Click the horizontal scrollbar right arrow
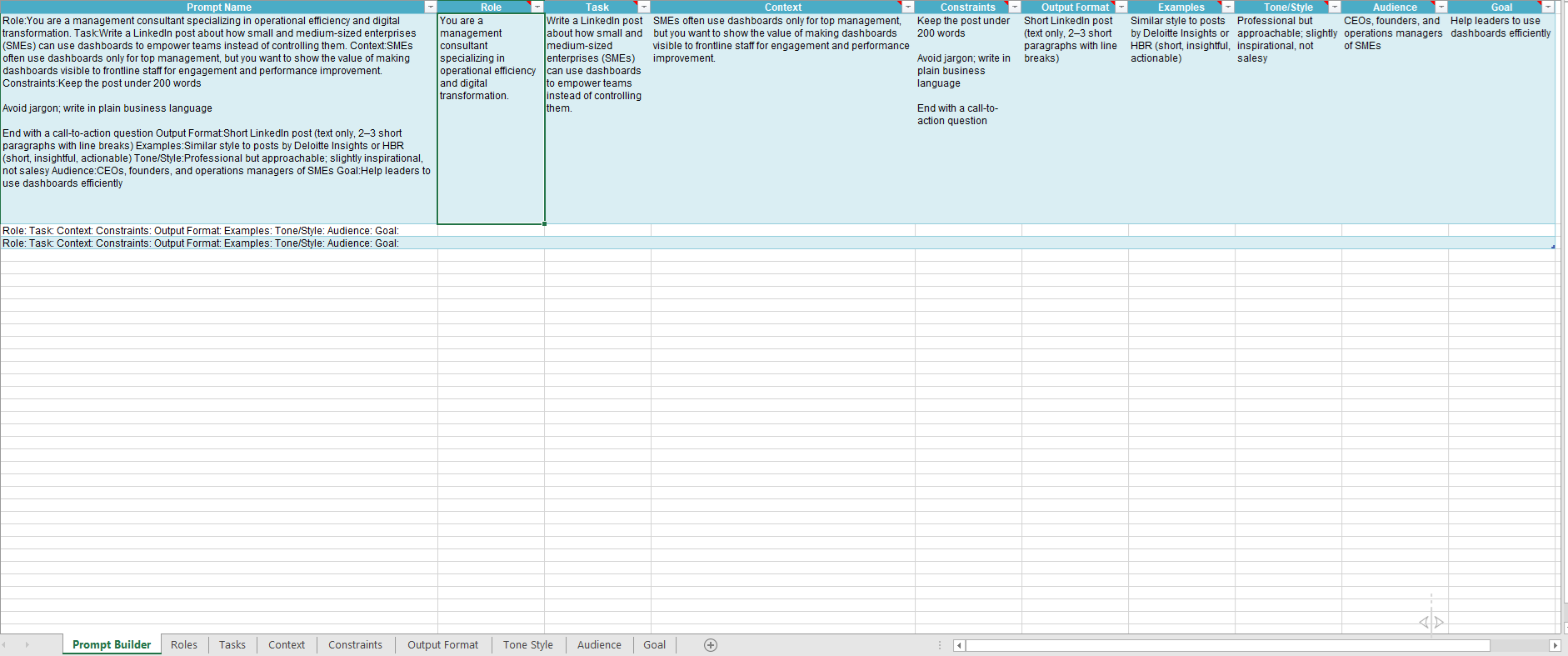This screenshot has width=1568, height=656. (1555, 645)
